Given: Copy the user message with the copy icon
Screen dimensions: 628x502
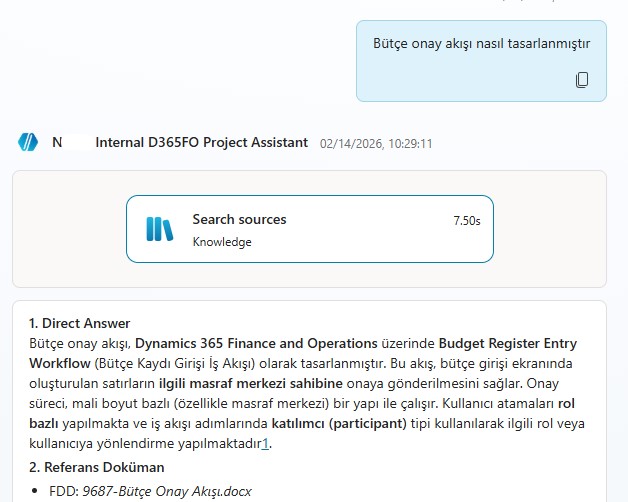Looking at the screenshot, I should tap(582, 80).
